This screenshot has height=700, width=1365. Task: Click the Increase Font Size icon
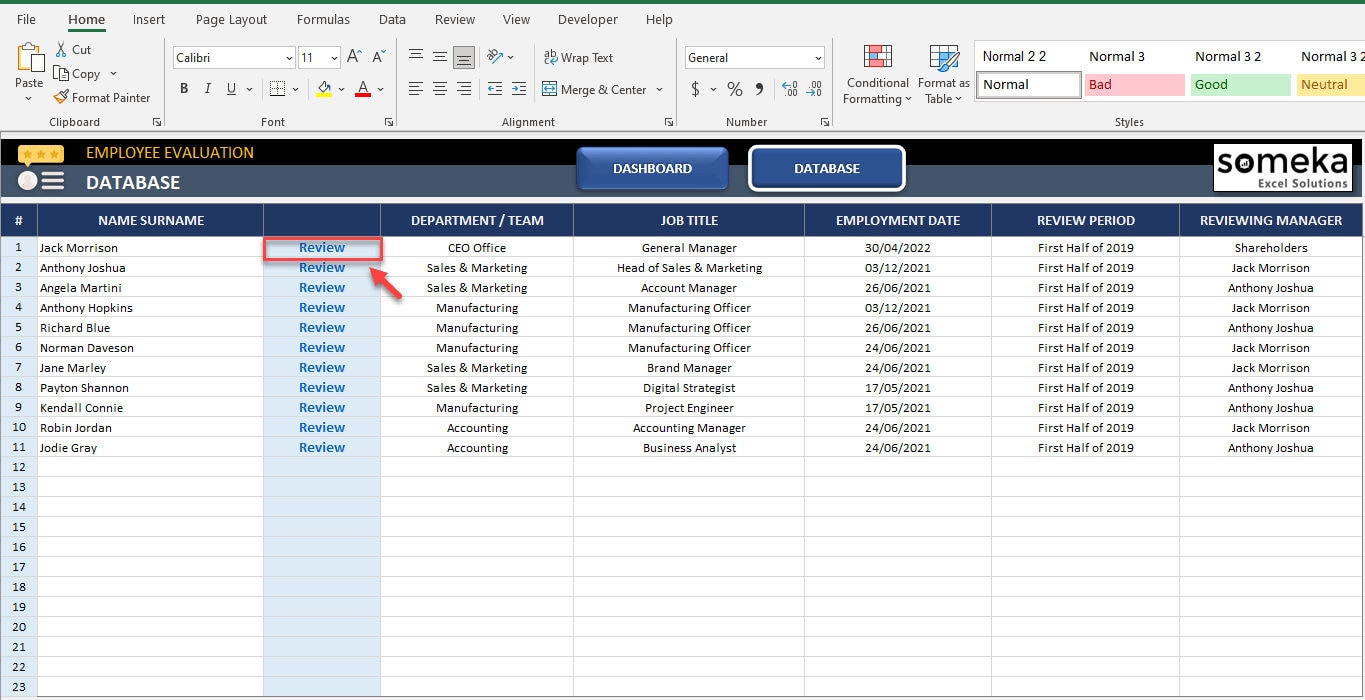[354, 57]
